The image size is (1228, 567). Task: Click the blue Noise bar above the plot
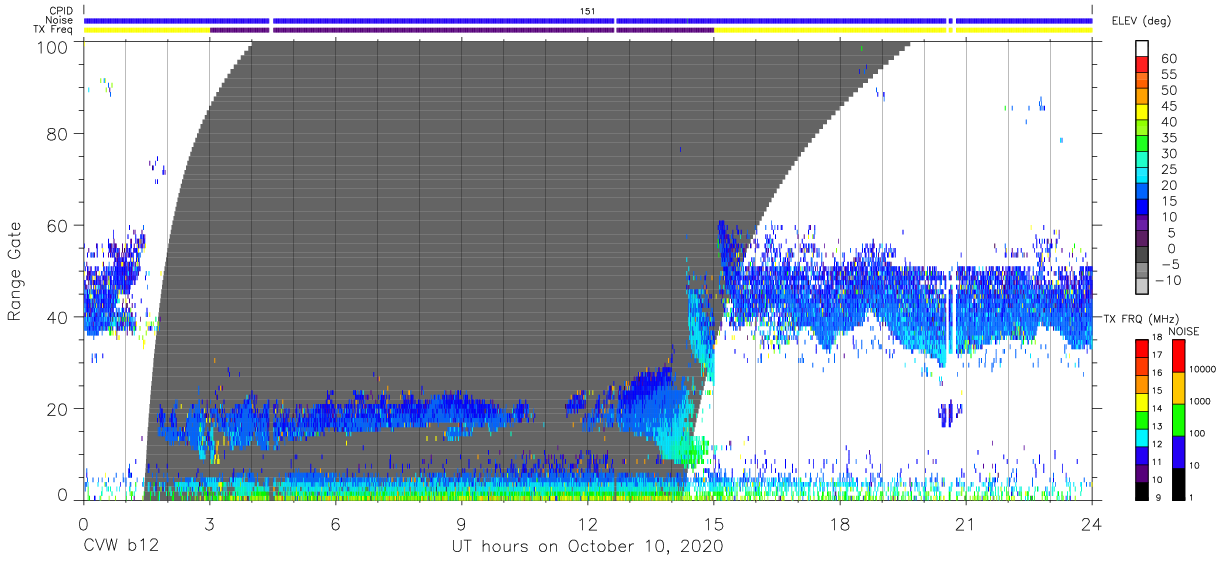pos(588,20)
